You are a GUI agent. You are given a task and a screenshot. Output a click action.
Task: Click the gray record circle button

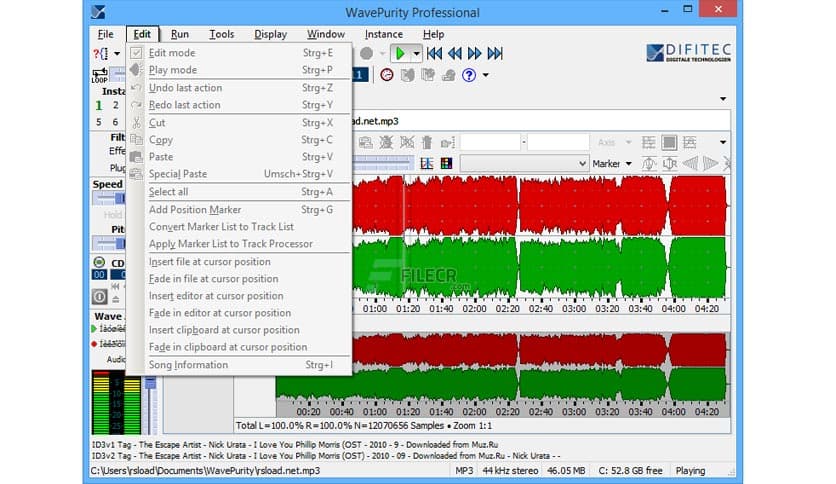pyautogui.click(x=366, y=53)
